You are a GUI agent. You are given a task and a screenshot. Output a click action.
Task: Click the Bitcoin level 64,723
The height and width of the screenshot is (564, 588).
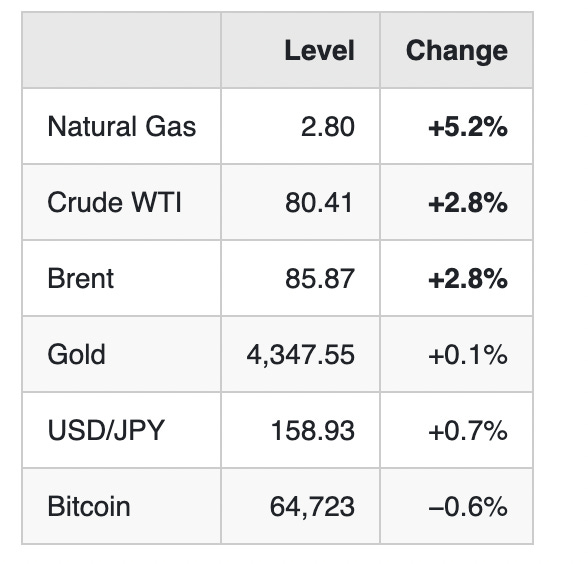pos(312,507)
